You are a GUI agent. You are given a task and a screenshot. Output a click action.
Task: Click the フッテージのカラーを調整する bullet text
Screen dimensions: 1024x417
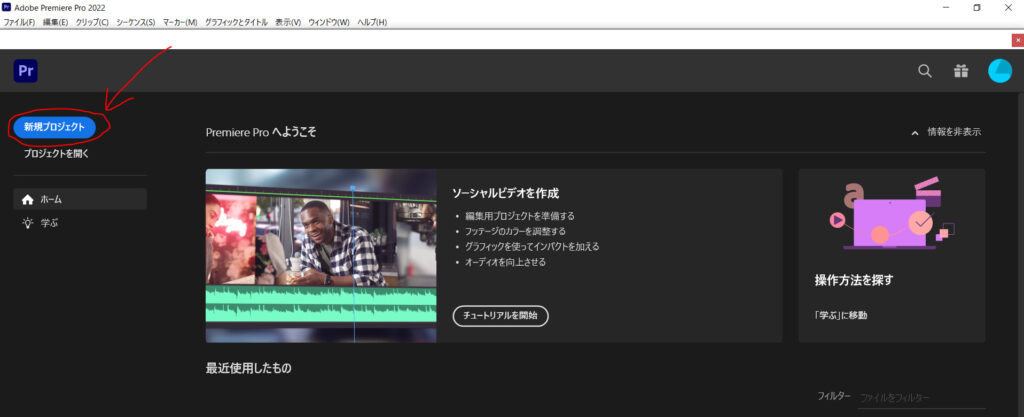[x=515, y=231]
